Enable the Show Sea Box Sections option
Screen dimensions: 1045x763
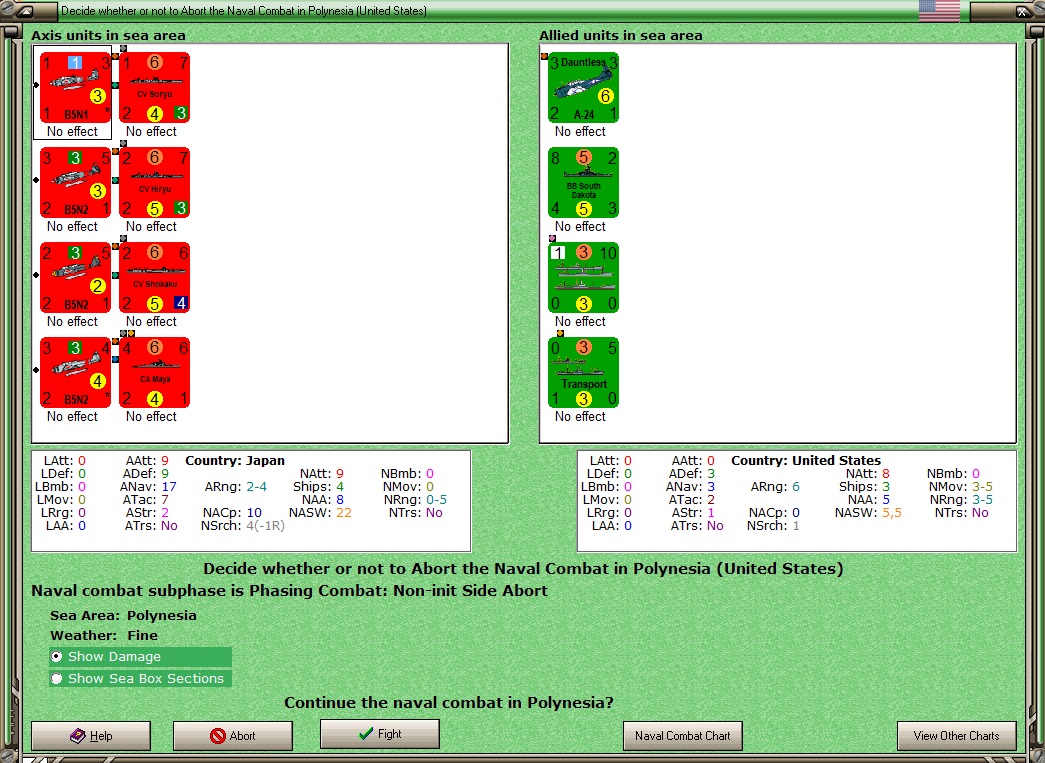[140, 678]
